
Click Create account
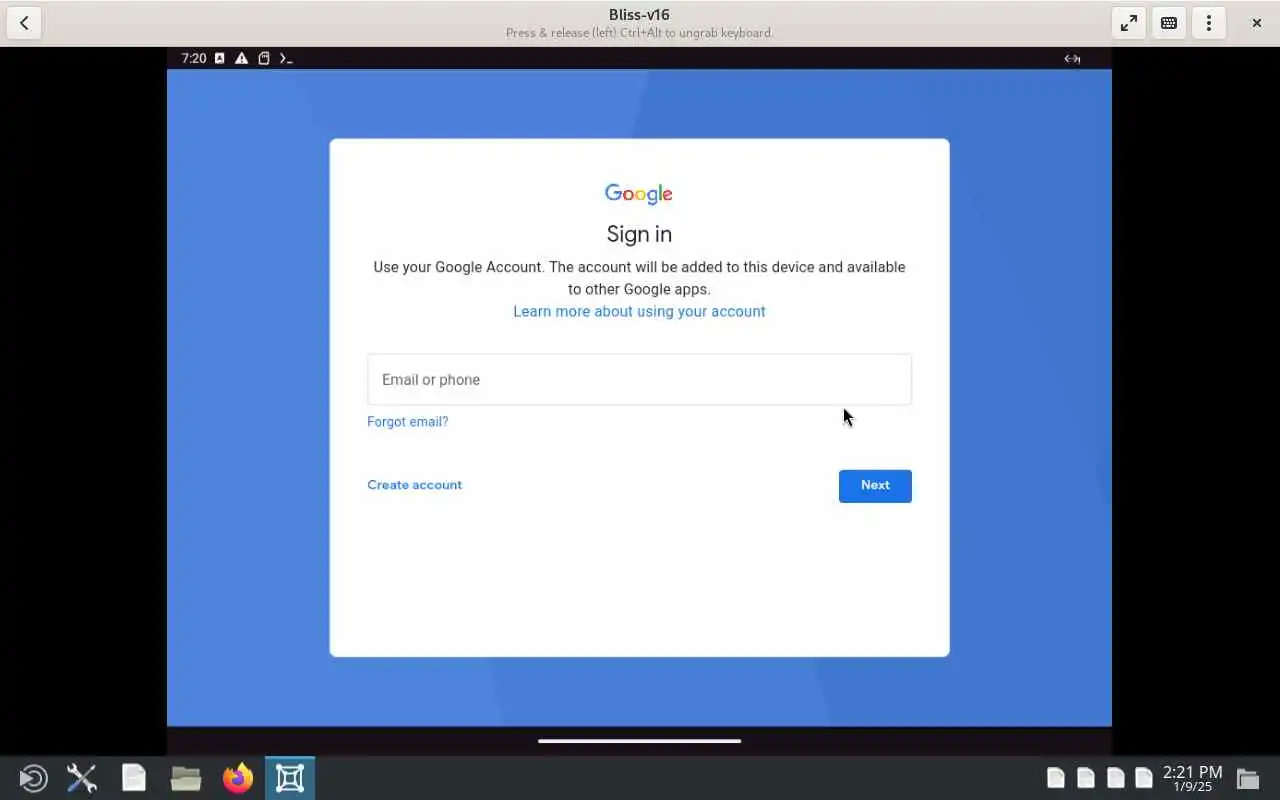click(x=414, y=485)
